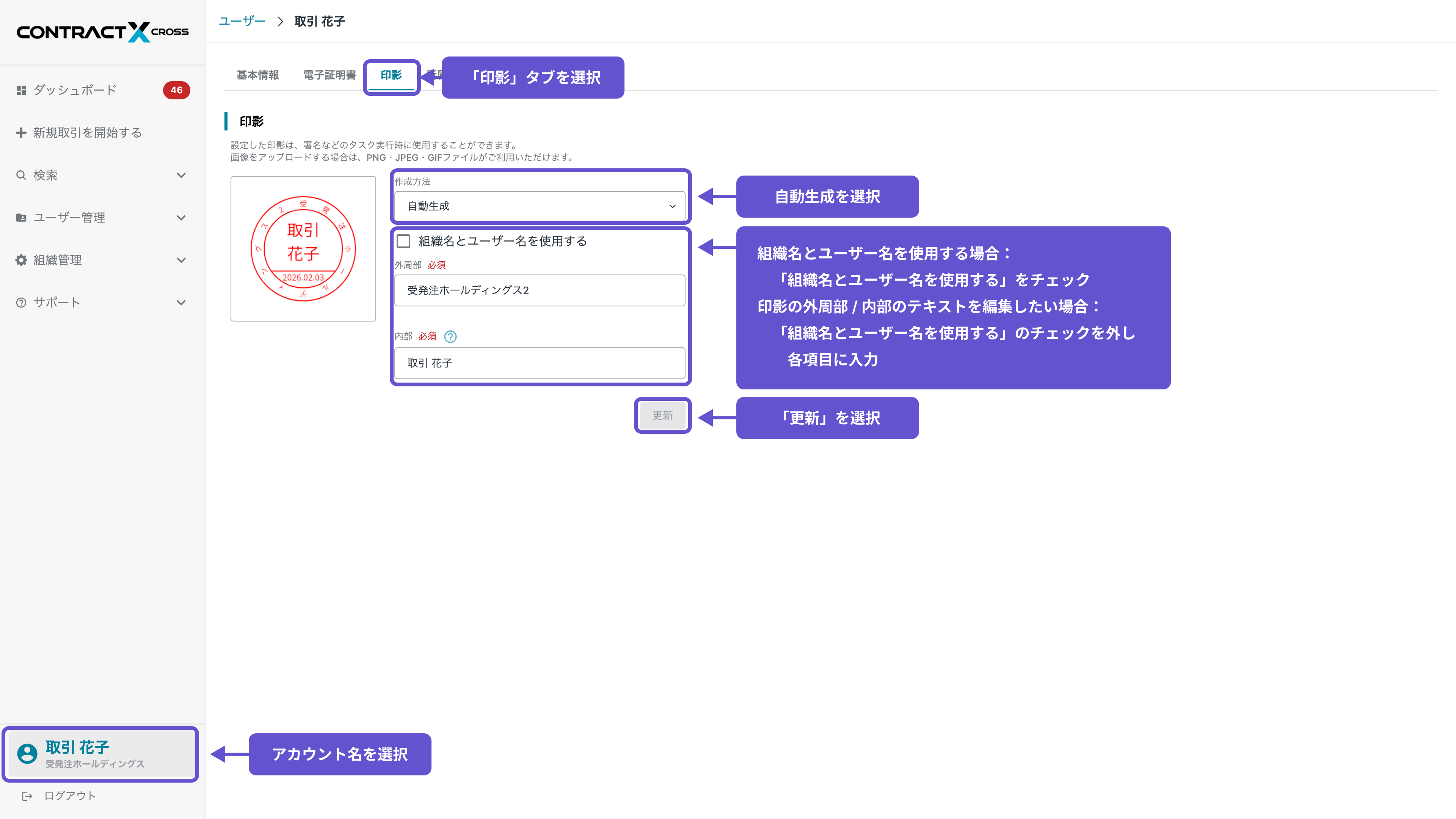Screen dimensions: 1456x819
Task: Click the plus icon for new transaction
Action: (x=21, y=132)
